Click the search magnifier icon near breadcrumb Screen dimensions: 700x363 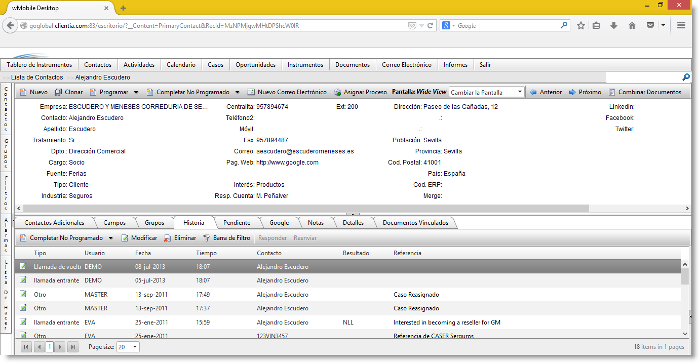click(686, 77)
